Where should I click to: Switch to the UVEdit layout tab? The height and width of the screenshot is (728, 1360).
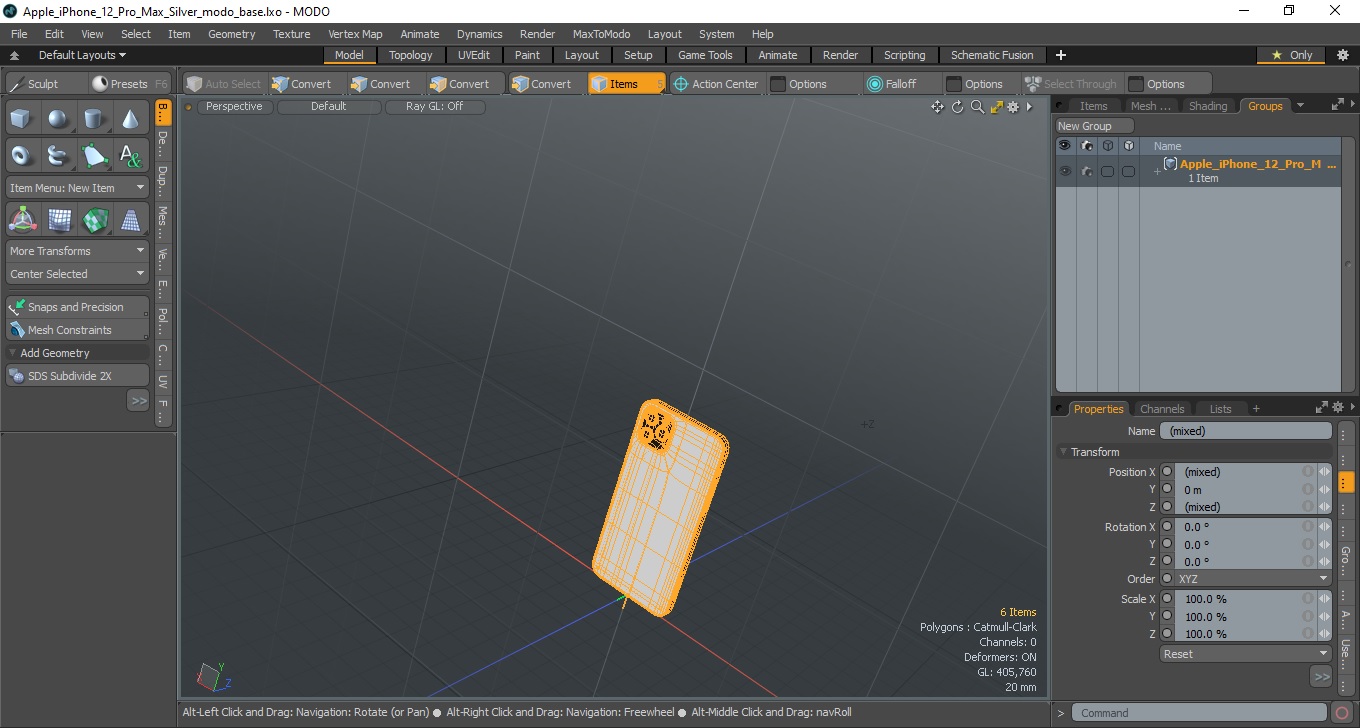[474, 55]
